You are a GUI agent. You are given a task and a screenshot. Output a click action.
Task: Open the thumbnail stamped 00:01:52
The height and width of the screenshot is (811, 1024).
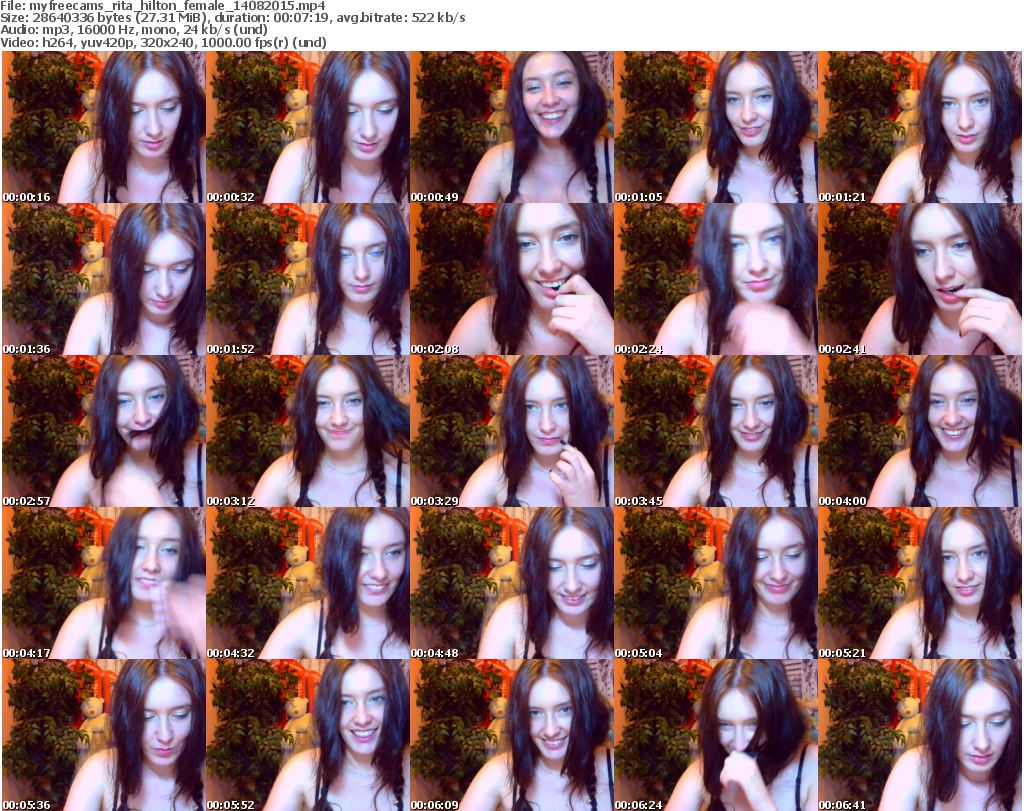[308, 279]
